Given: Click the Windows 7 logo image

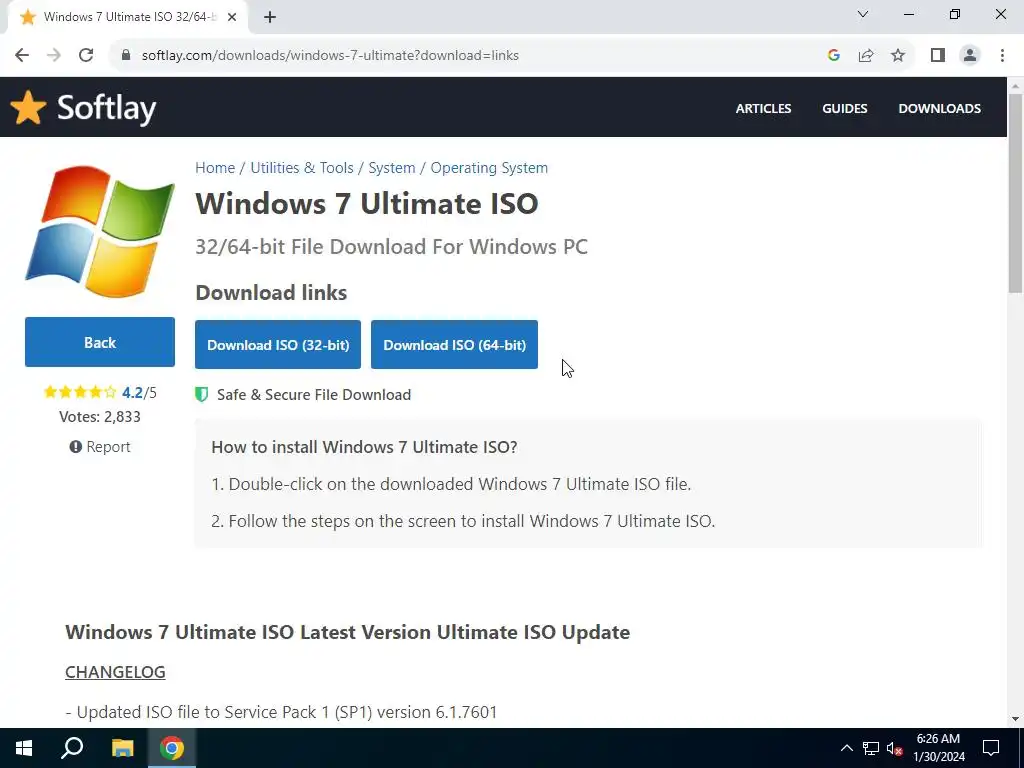Looking at the screenshot, I should (x=100, y=231).
